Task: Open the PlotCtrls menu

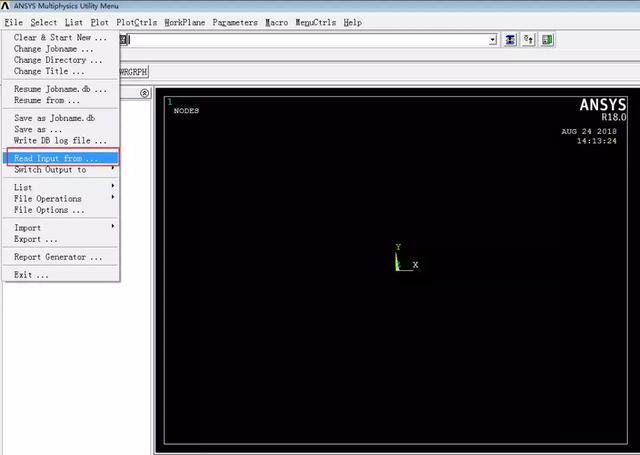Action: pyautogui.click(x=136, y=22)
